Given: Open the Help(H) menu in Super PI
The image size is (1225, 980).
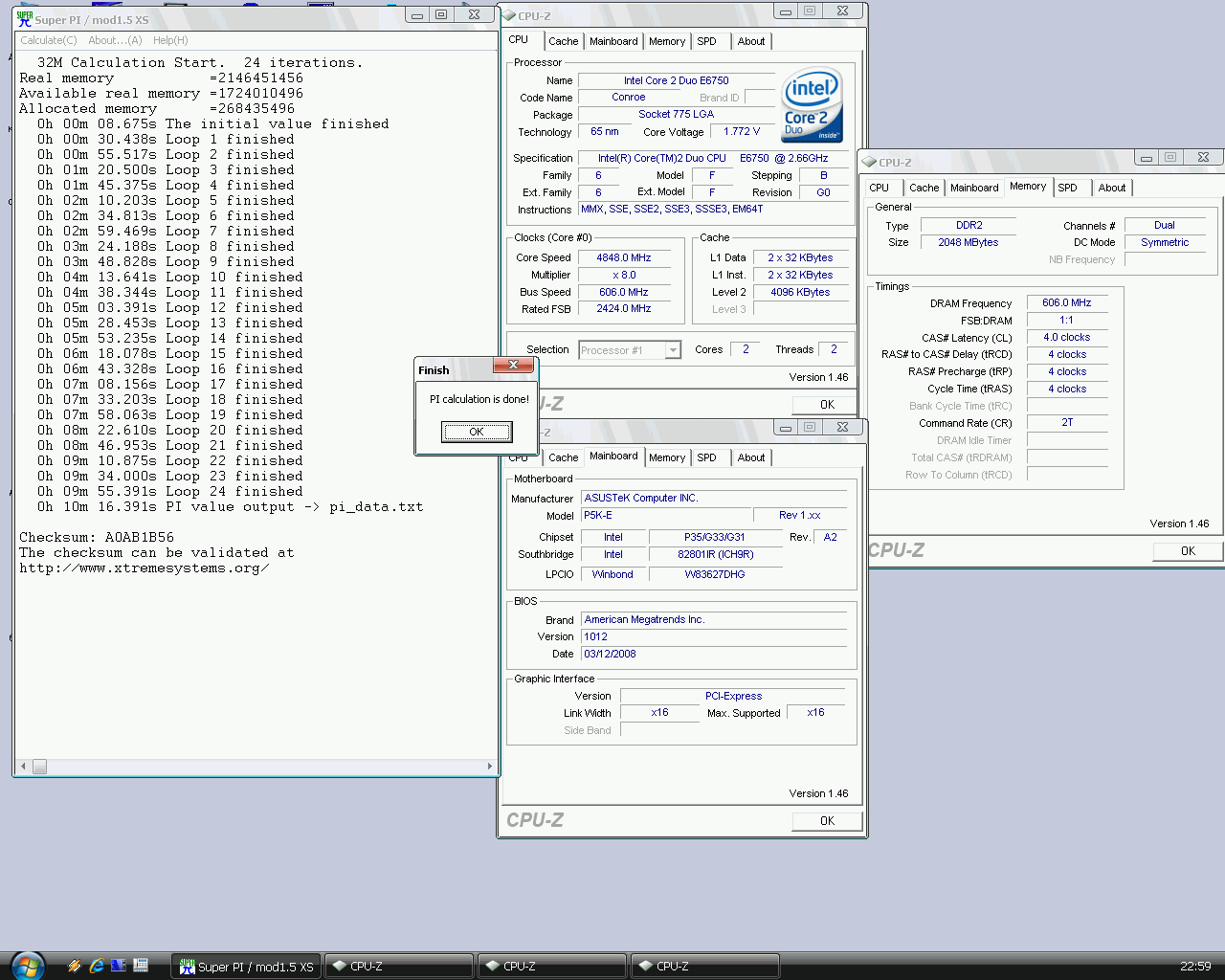Looking at the screenshot, I should [x=170, y=40].
